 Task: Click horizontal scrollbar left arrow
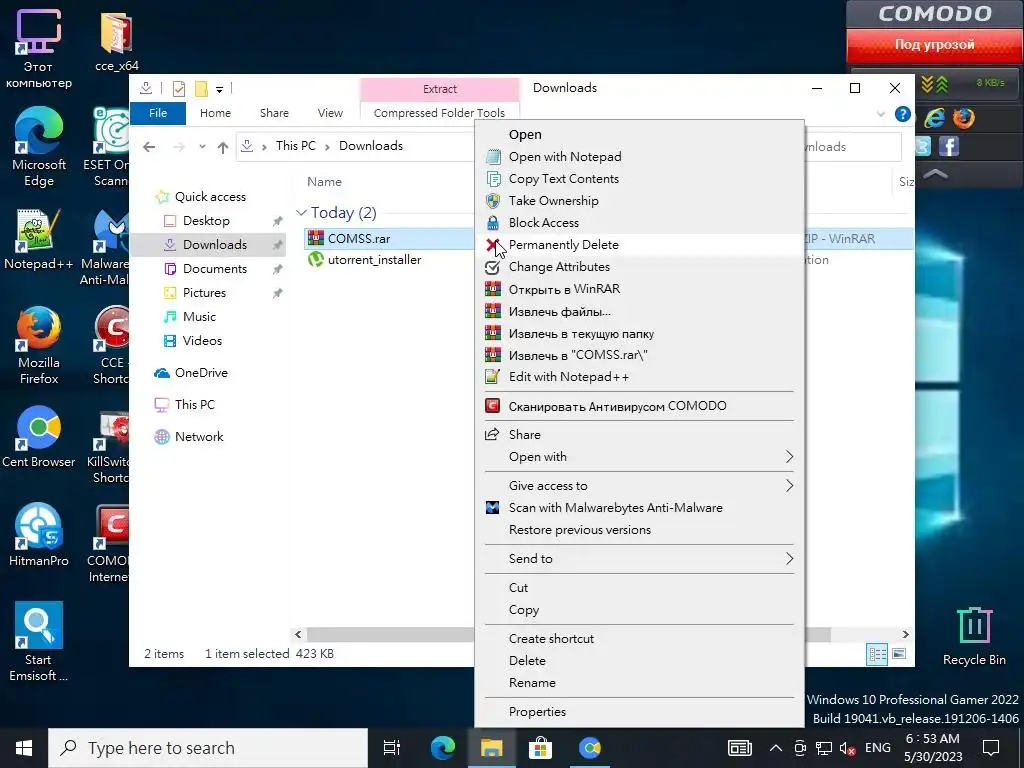[x=298, y=635]
